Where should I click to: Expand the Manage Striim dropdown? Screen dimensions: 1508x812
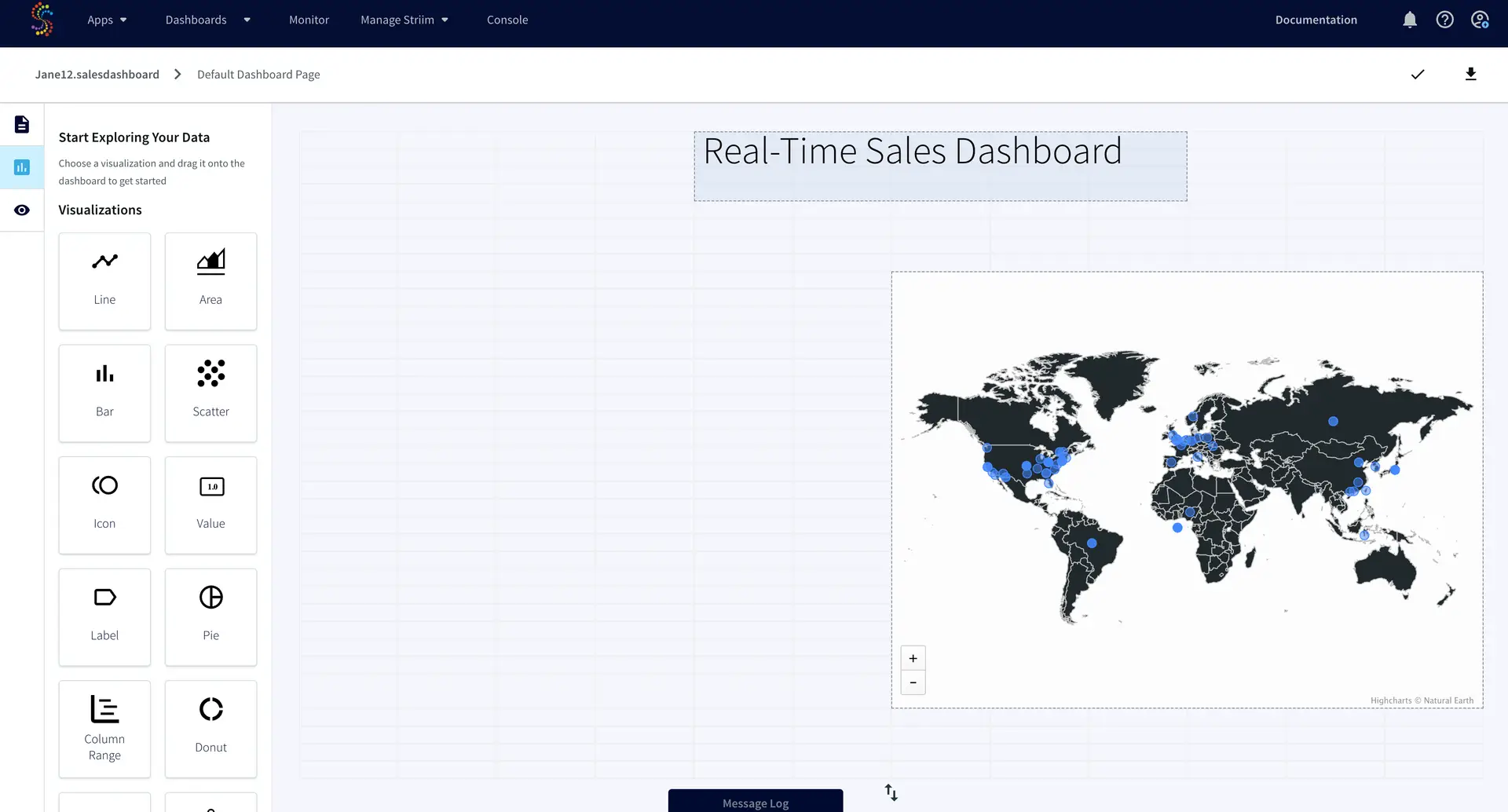404,20
